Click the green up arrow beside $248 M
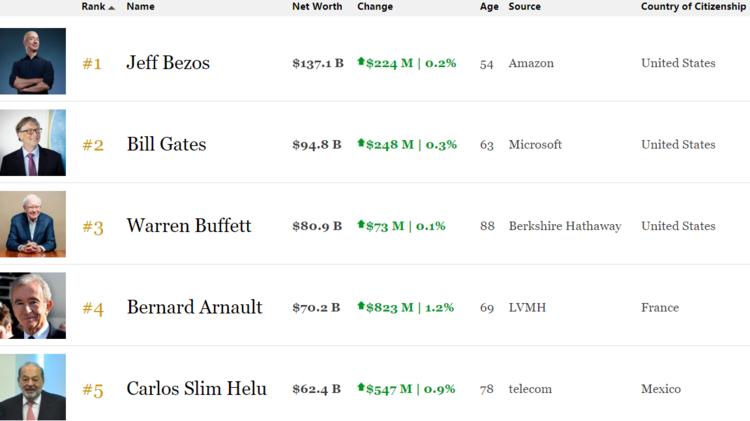Image resolution: width=750 pixels, height=421 pixels. coord(361,143)
